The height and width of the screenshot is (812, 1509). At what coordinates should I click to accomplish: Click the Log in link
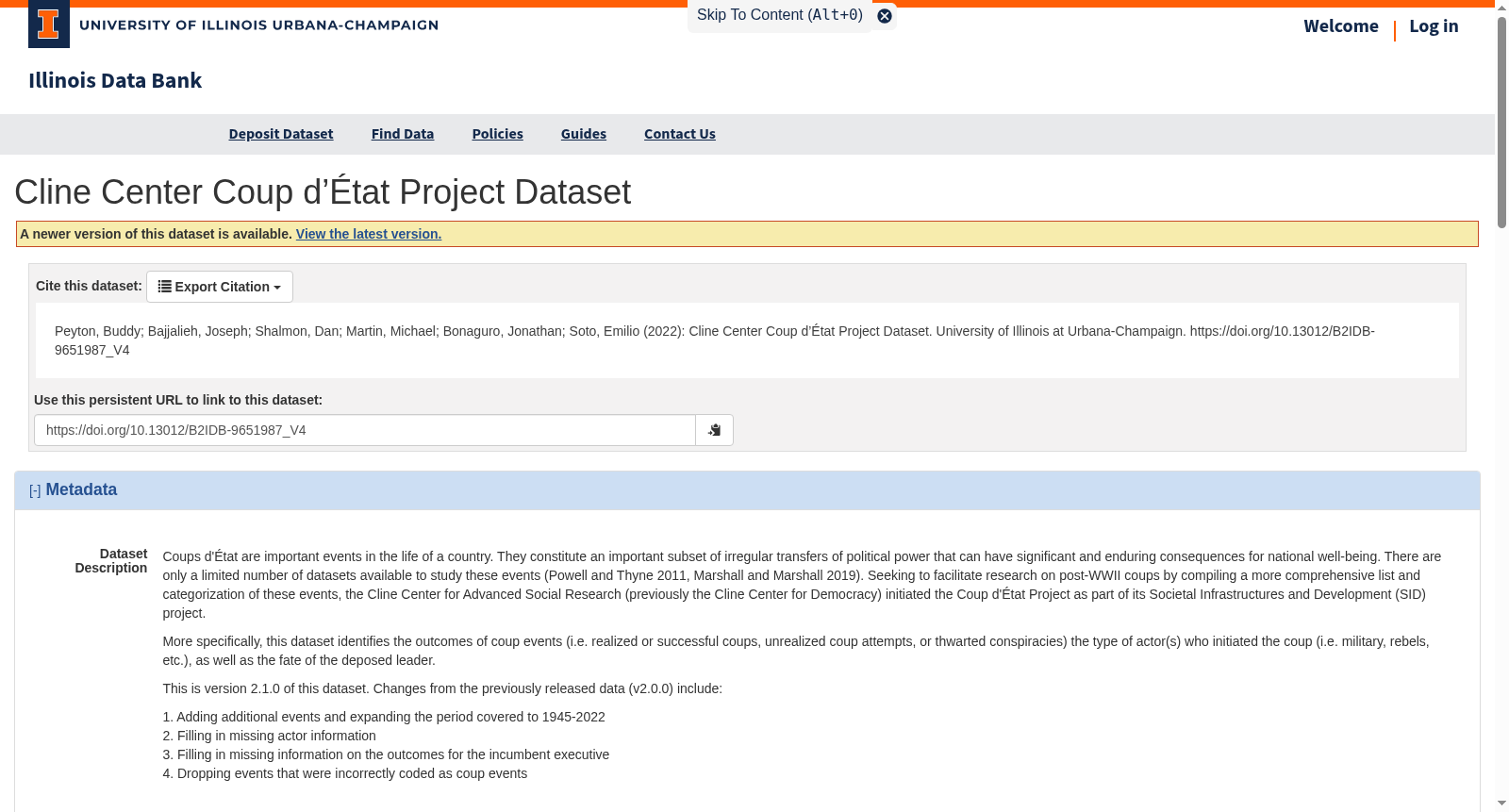(1434, 26)
